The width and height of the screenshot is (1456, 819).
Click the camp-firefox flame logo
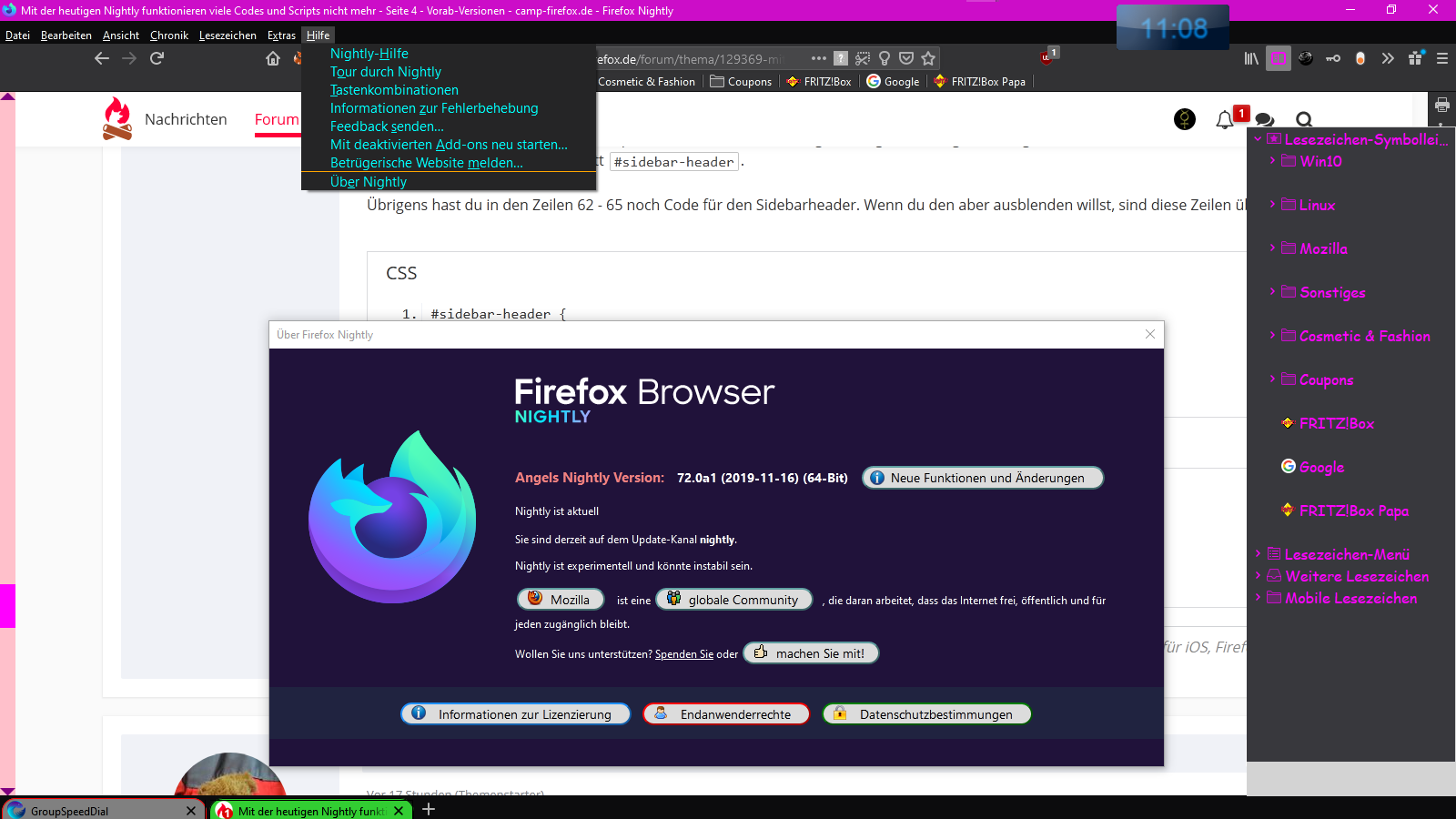click(117, 118)
